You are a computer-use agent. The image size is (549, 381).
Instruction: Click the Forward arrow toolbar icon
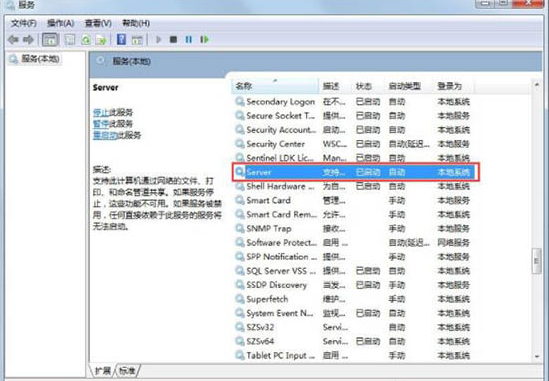click(x=29, y=40)
